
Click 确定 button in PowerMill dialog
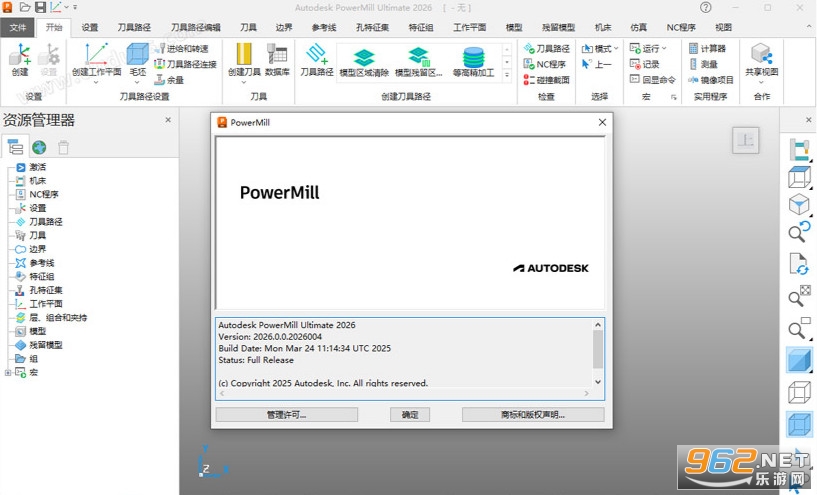pyautogui.click(x=410, y=415)
